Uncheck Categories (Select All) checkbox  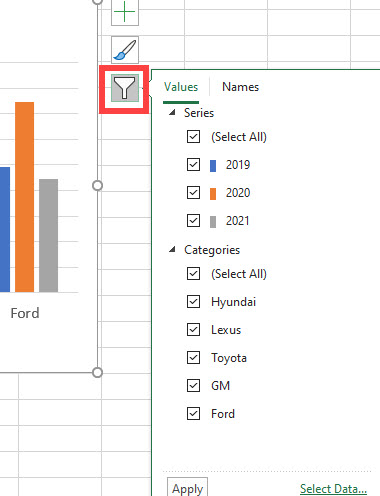(x=193, y=274)
